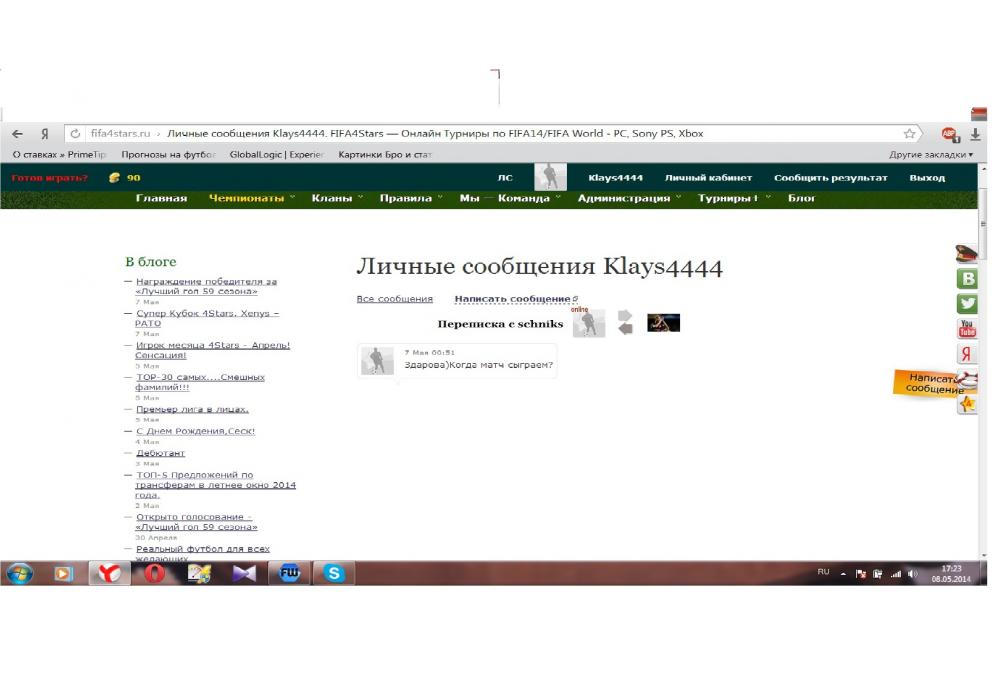Viewport: 1000px width, 700px height.
Task: Expand the Правила dropdown menu
Action: click(411, 198)
